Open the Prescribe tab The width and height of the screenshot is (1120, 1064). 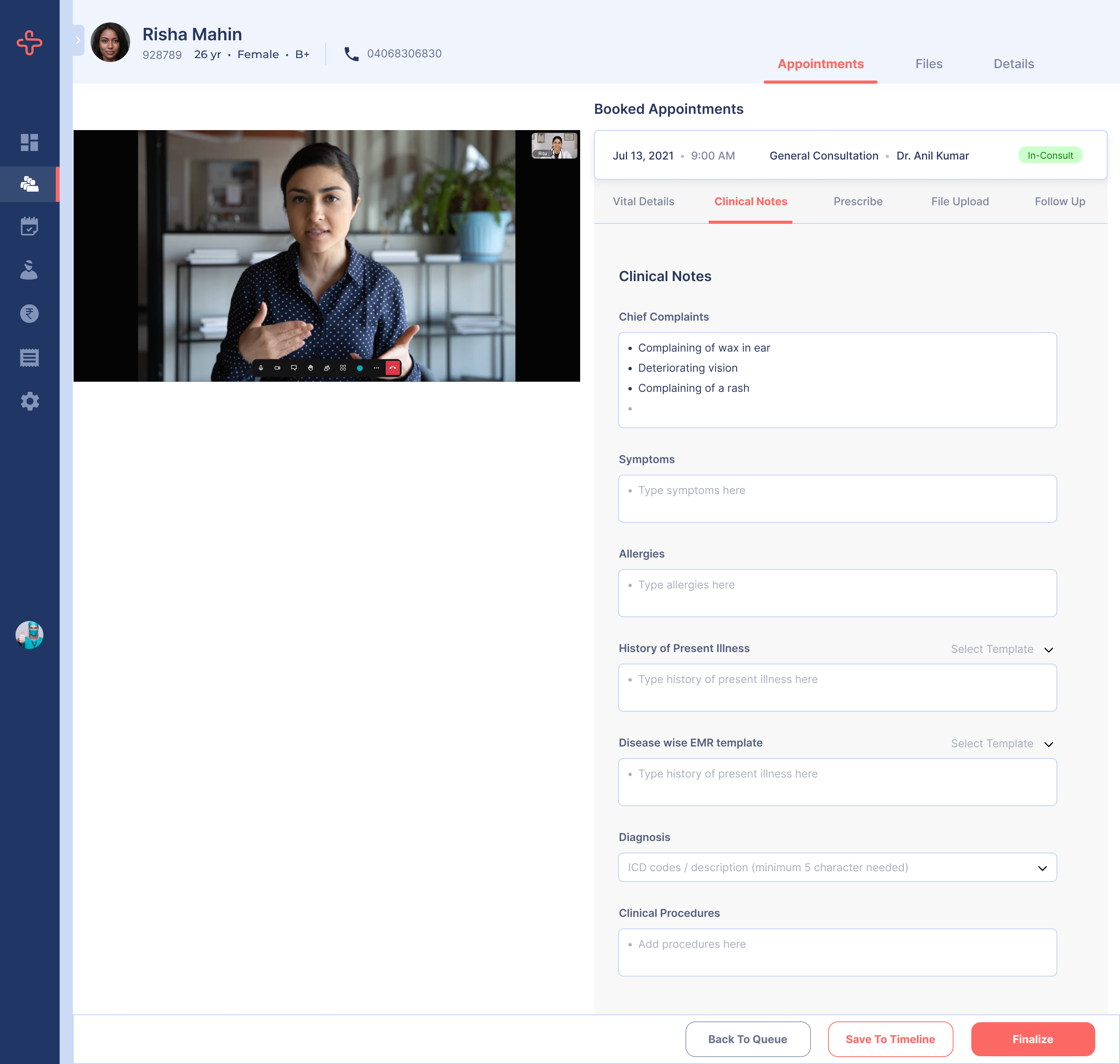point(858,201)
